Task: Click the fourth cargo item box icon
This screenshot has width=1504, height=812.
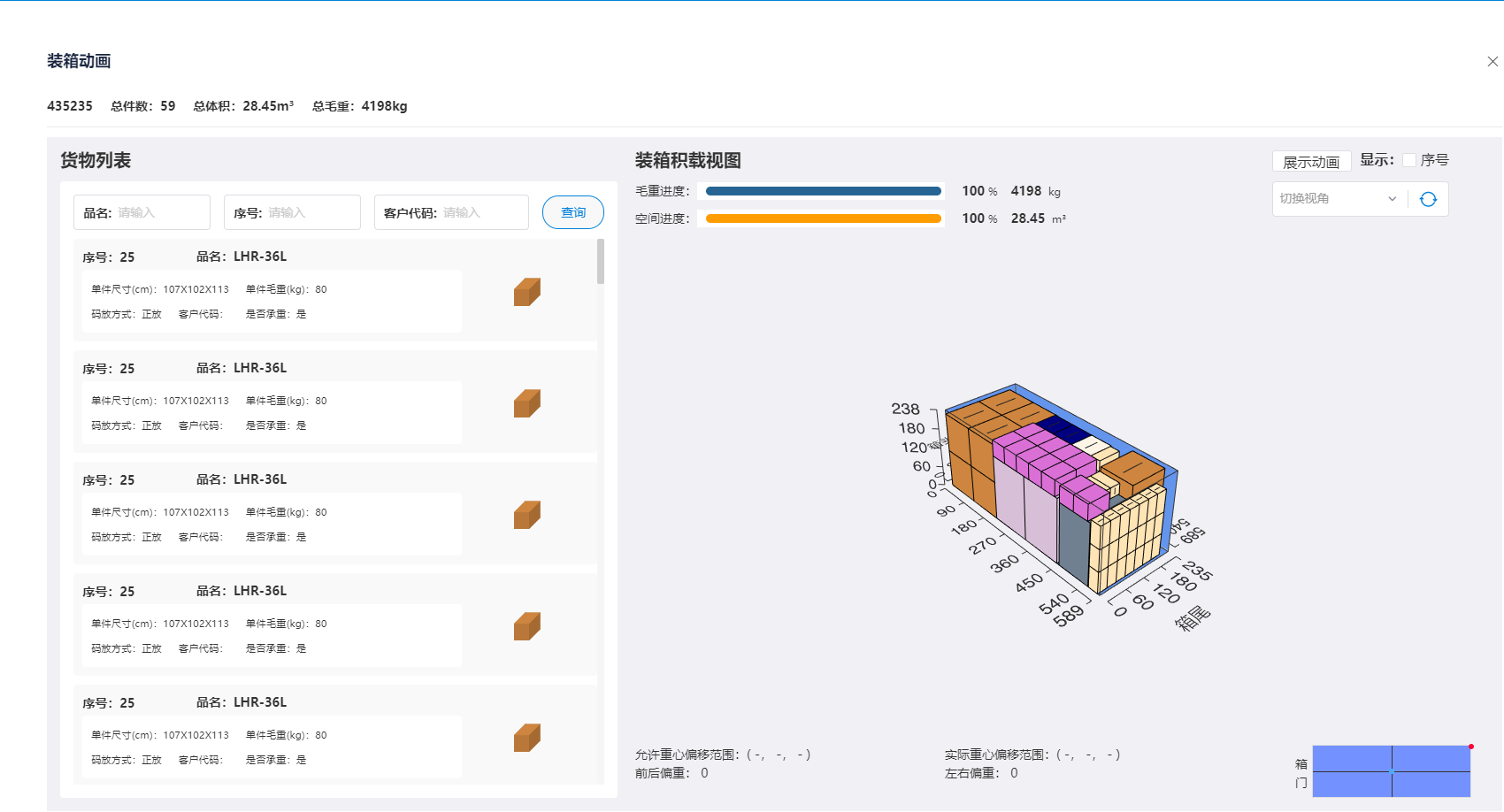Action: pos(526,626)
